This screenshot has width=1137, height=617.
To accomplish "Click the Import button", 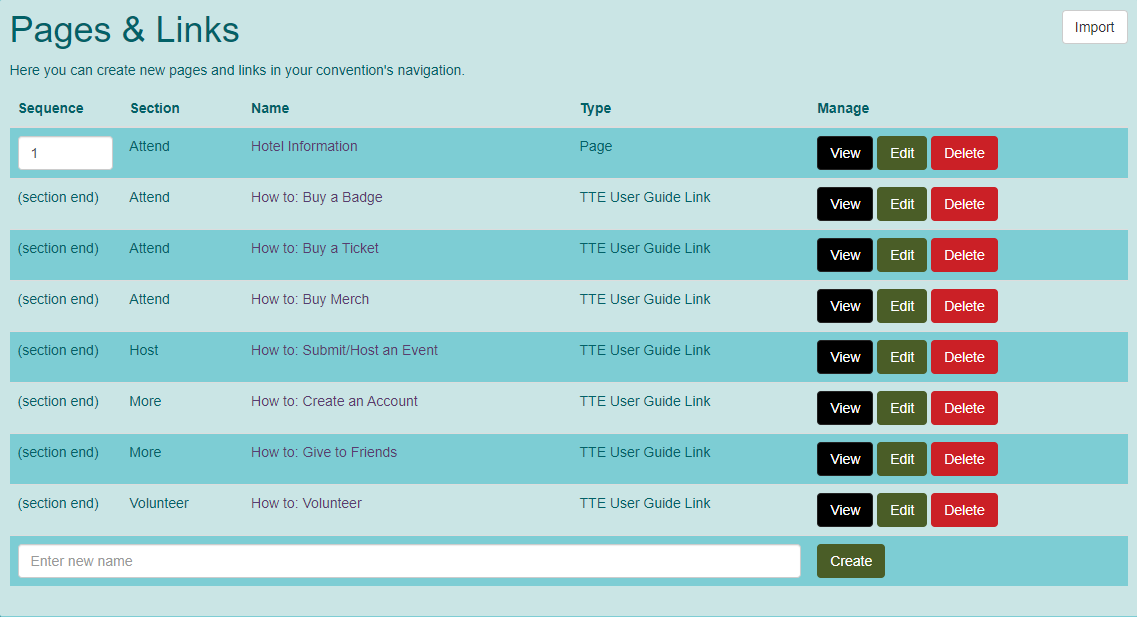I will coord(1094,27).
